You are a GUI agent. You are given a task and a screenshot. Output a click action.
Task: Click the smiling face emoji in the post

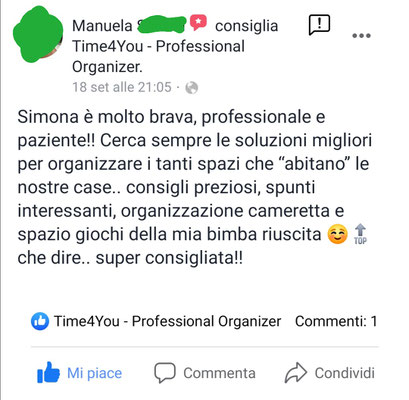tap(337, 234)
